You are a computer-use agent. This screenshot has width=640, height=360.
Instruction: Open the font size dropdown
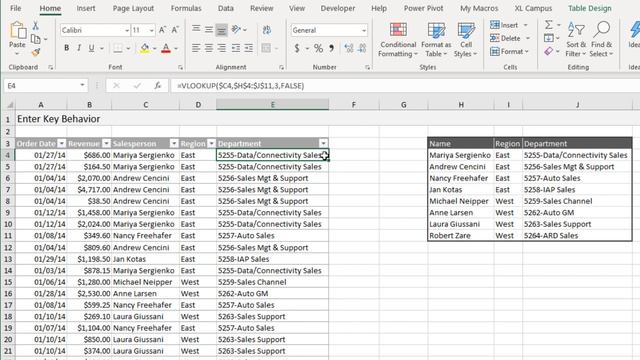(x=151, y=30)
